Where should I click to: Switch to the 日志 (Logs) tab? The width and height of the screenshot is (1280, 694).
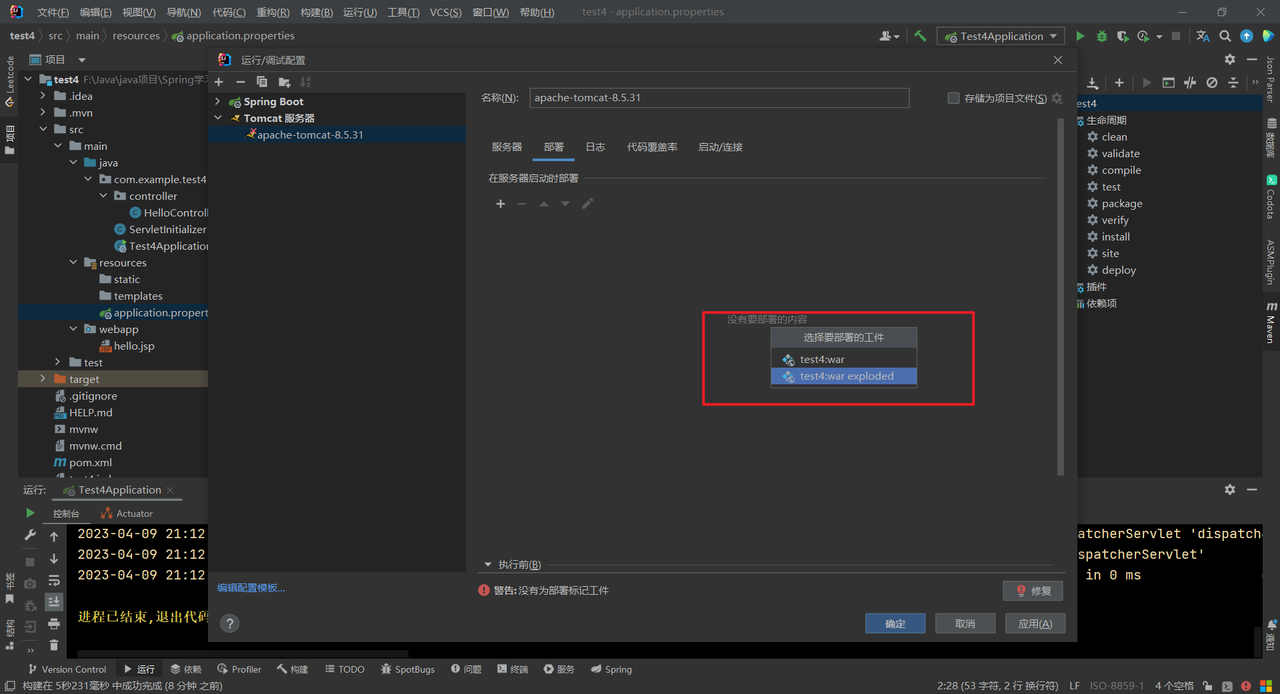coord(595,147)
